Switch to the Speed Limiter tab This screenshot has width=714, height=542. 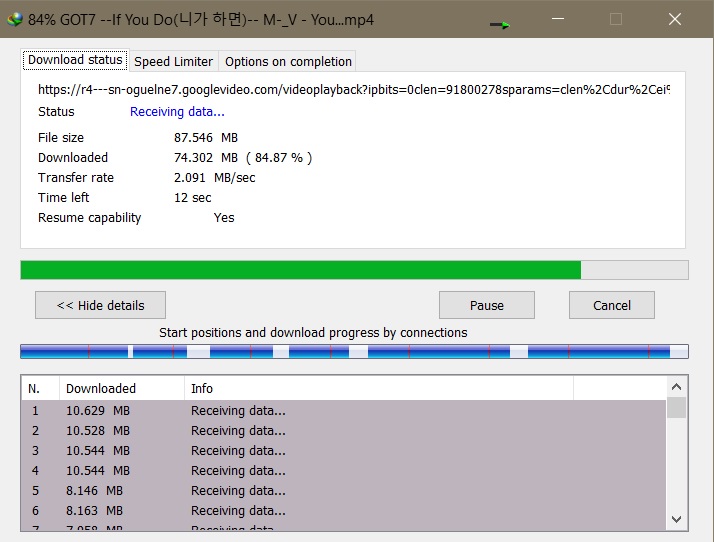click(x=173, y=61)
